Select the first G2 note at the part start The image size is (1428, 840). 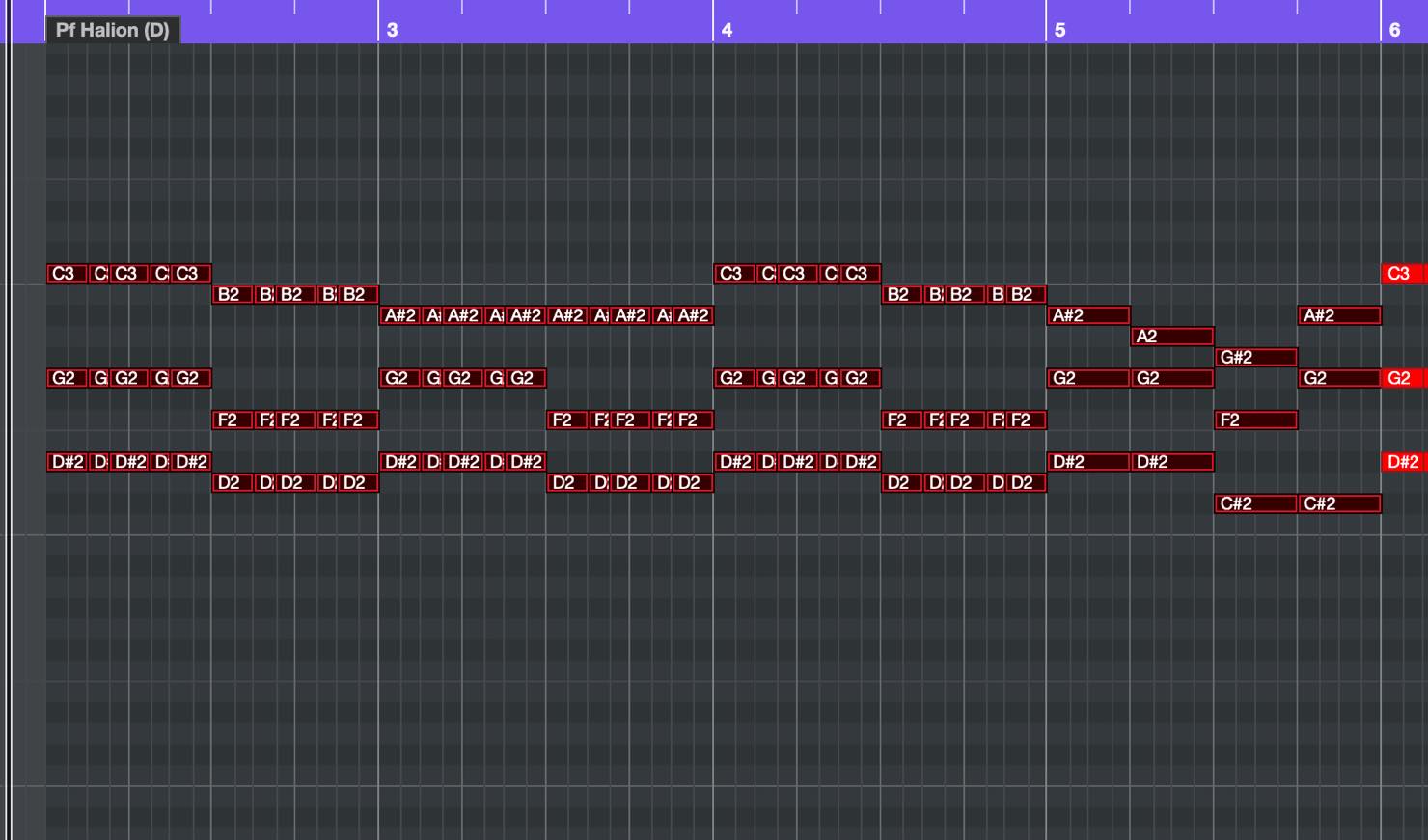tap(67, 378)
